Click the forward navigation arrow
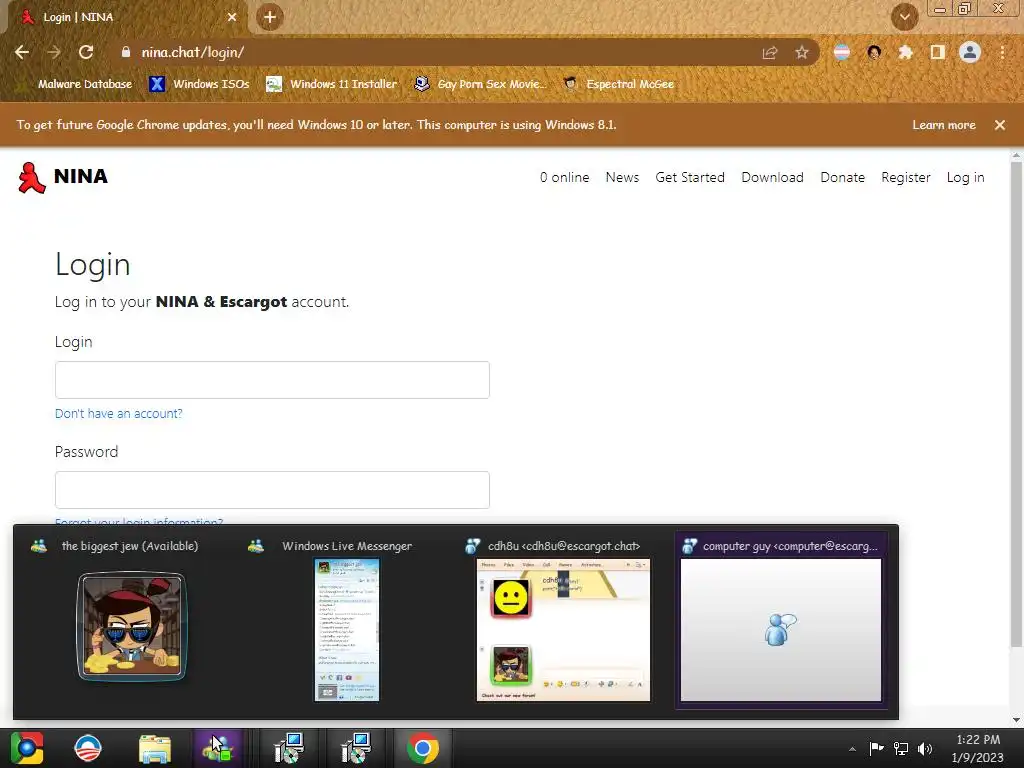1024x768 pixels. 54,52
